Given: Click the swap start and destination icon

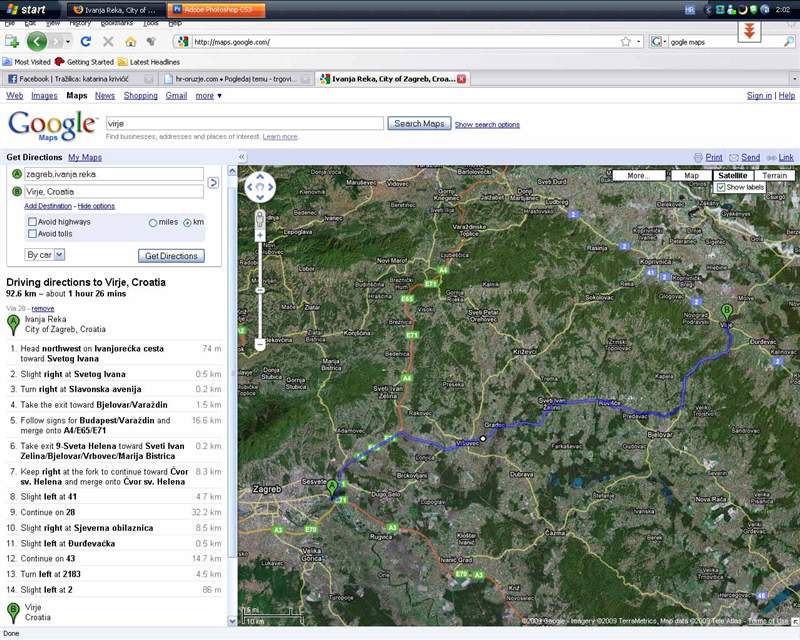Looking at the screenshot, I should click(213, 183).
